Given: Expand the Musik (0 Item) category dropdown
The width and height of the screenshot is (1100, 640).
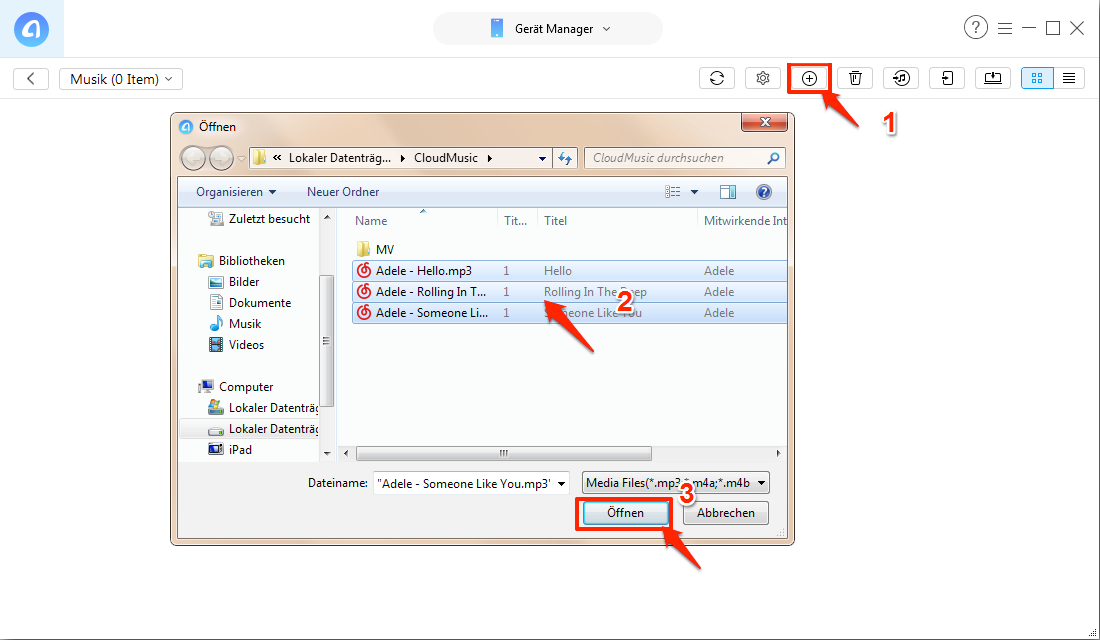Looking at the screenshot, I should click(121, 79).
